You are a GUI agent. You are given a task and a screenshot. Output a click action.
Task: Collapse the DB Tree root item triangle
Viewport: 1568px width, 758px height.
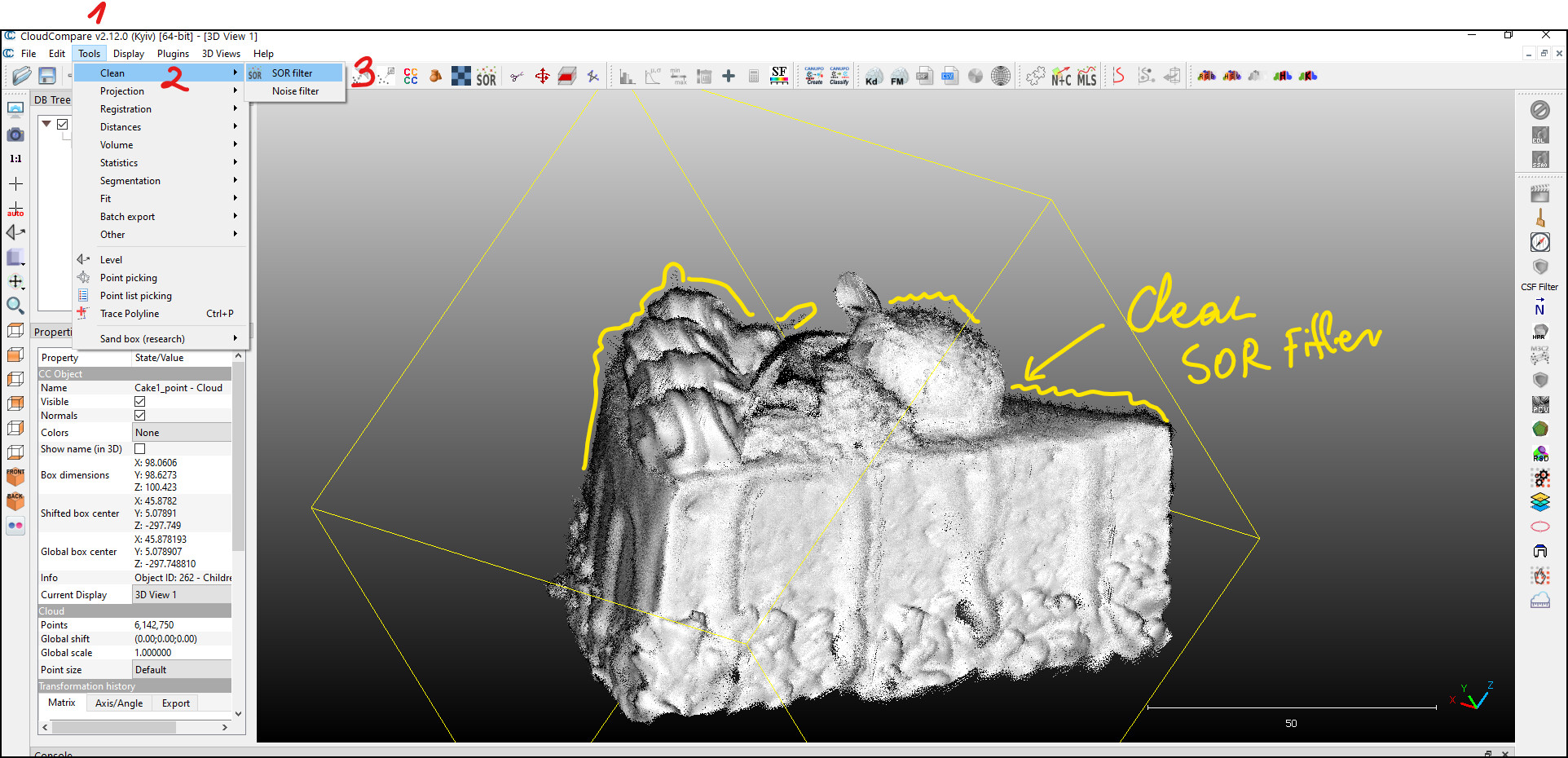click(x=46, y=124)
